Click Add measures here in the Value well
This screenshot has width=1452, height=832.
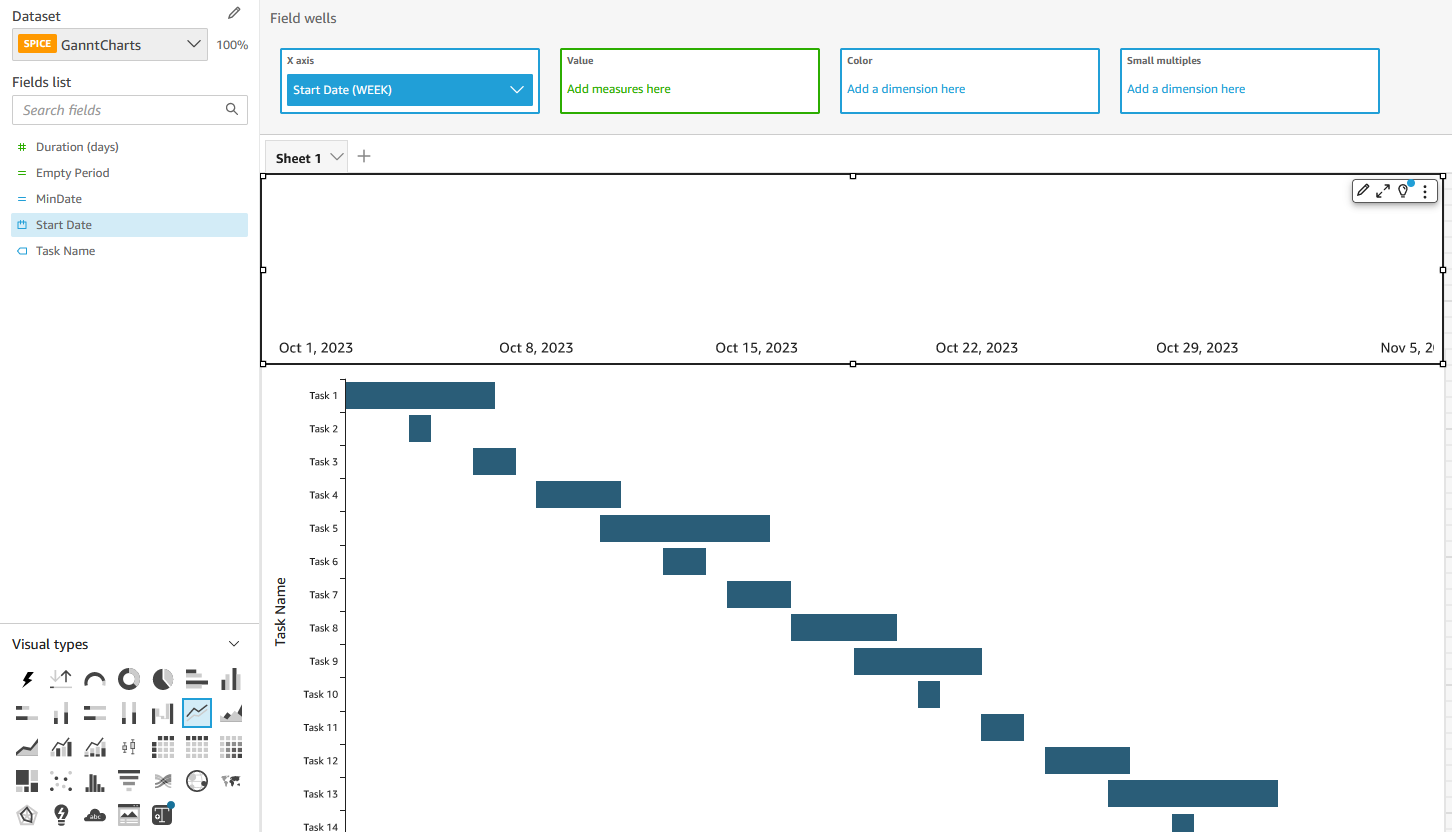[x=618, y=88]
